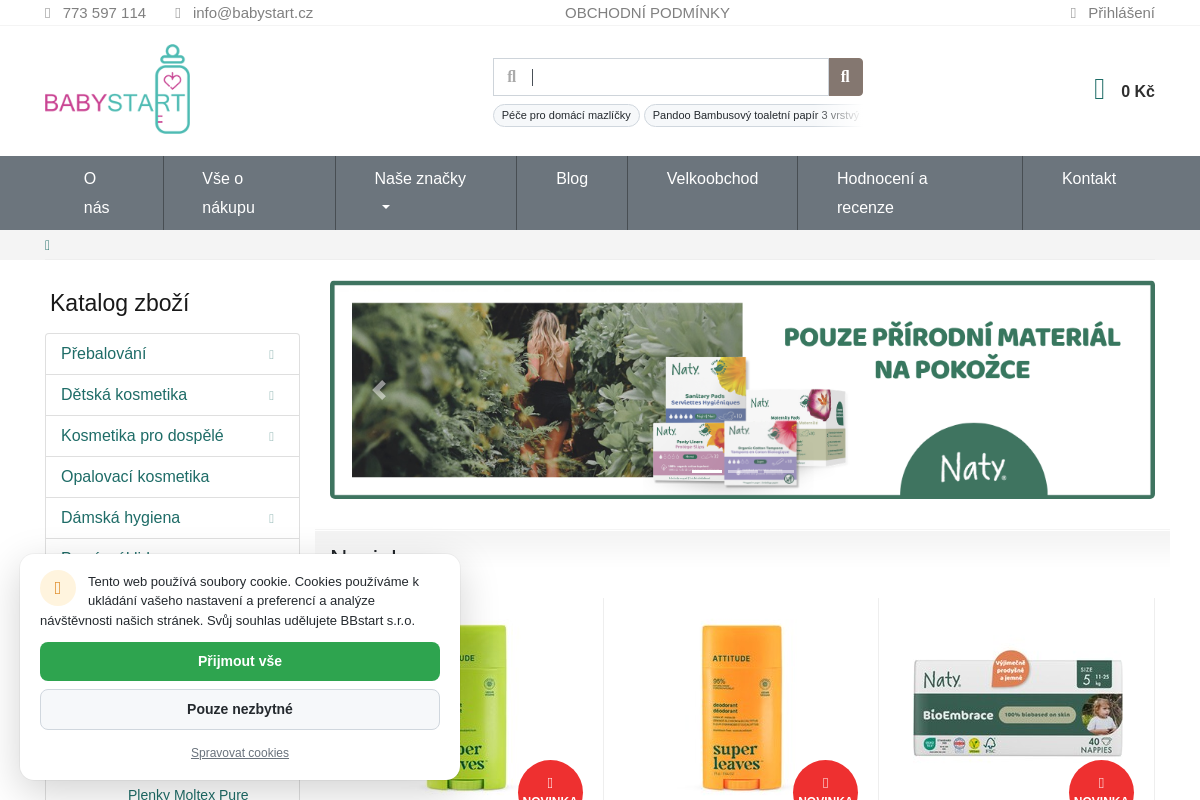1200x800 pixels.
Task: Click the Přihlášení login link
Action: coord(1121,13)
